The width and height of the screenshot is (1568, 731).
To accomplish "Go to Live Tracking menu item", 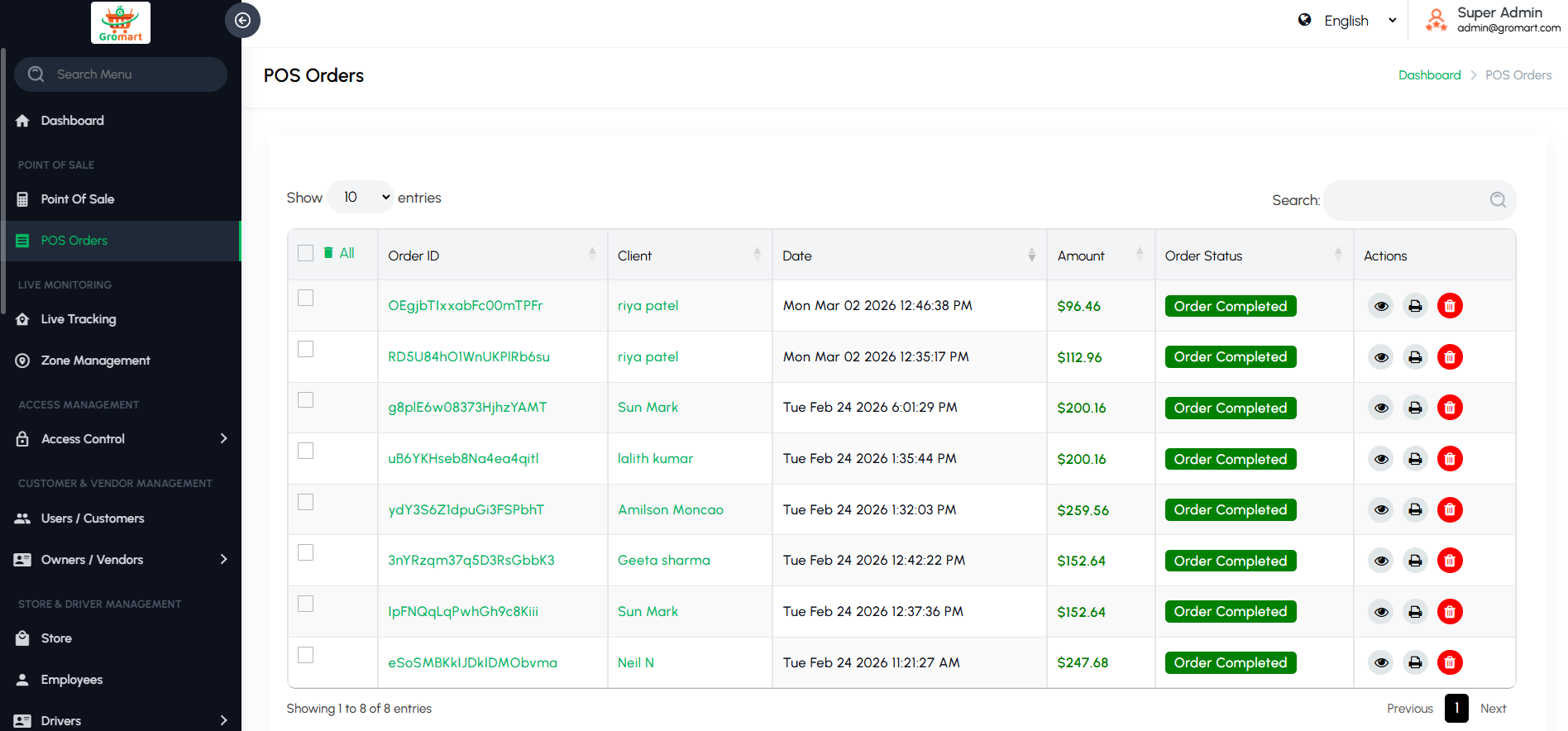I will (79, 319).
